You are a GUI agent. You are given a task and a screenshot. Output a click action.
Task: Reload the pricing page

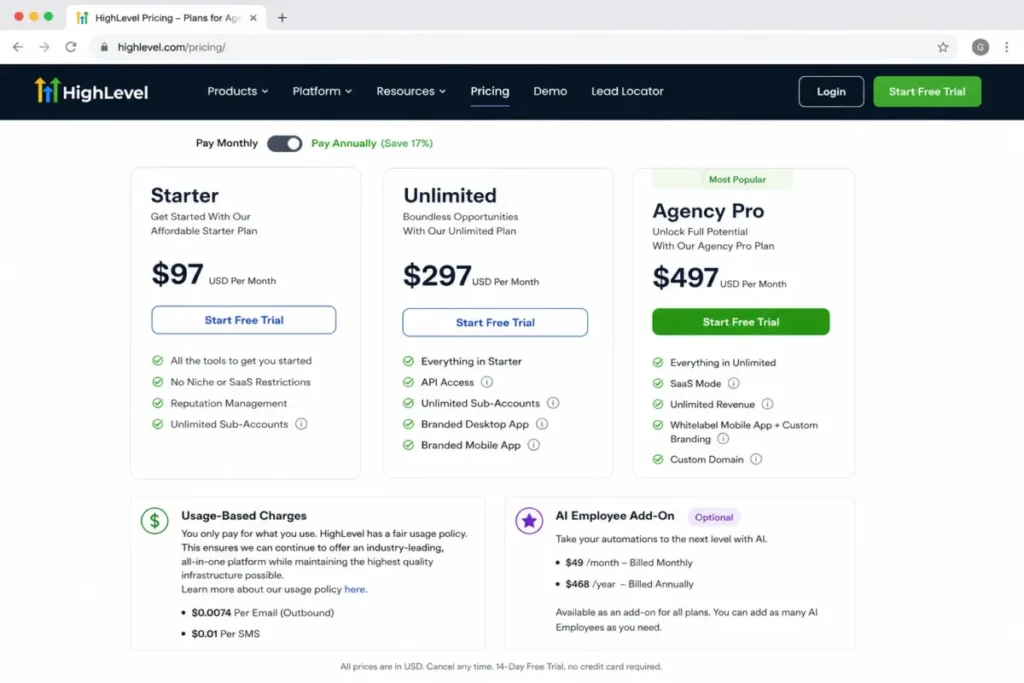click(71, 47)
